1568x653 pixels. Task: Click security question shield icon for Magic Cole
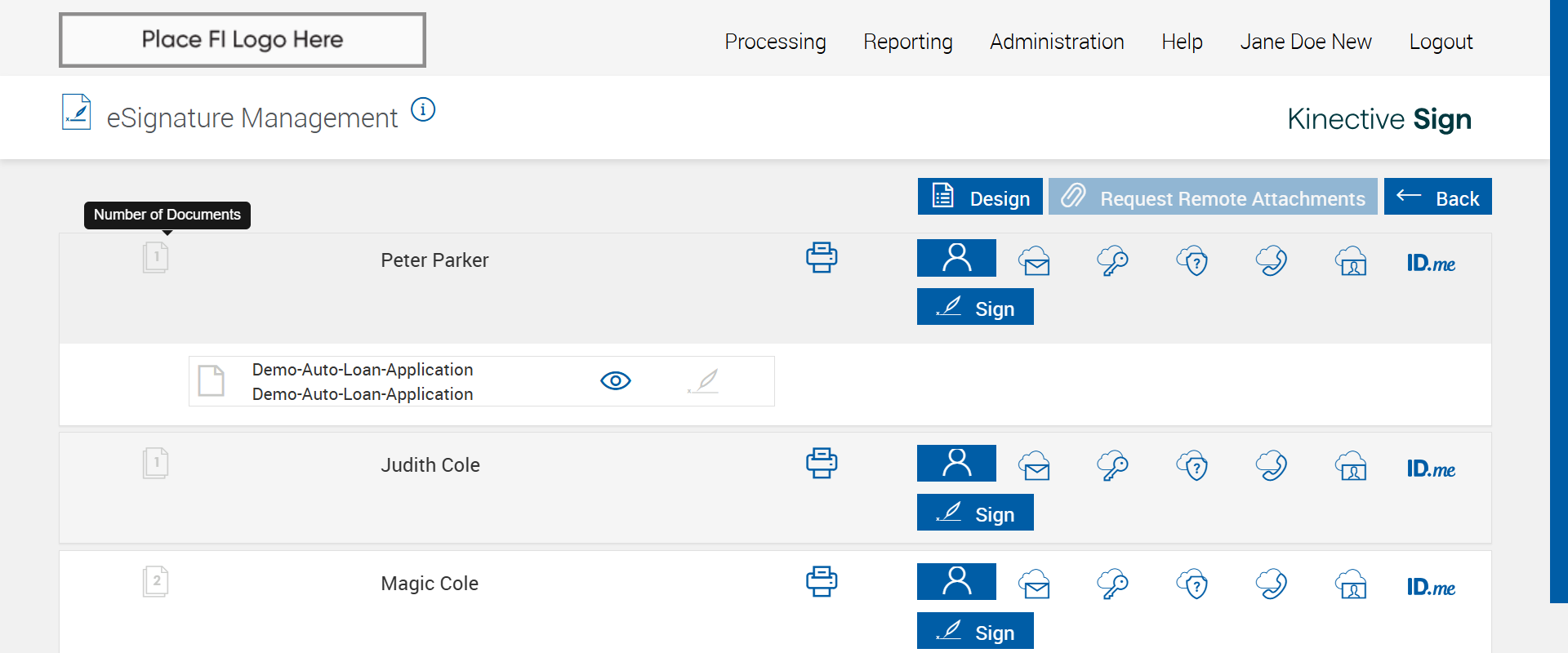point(1192,584)
